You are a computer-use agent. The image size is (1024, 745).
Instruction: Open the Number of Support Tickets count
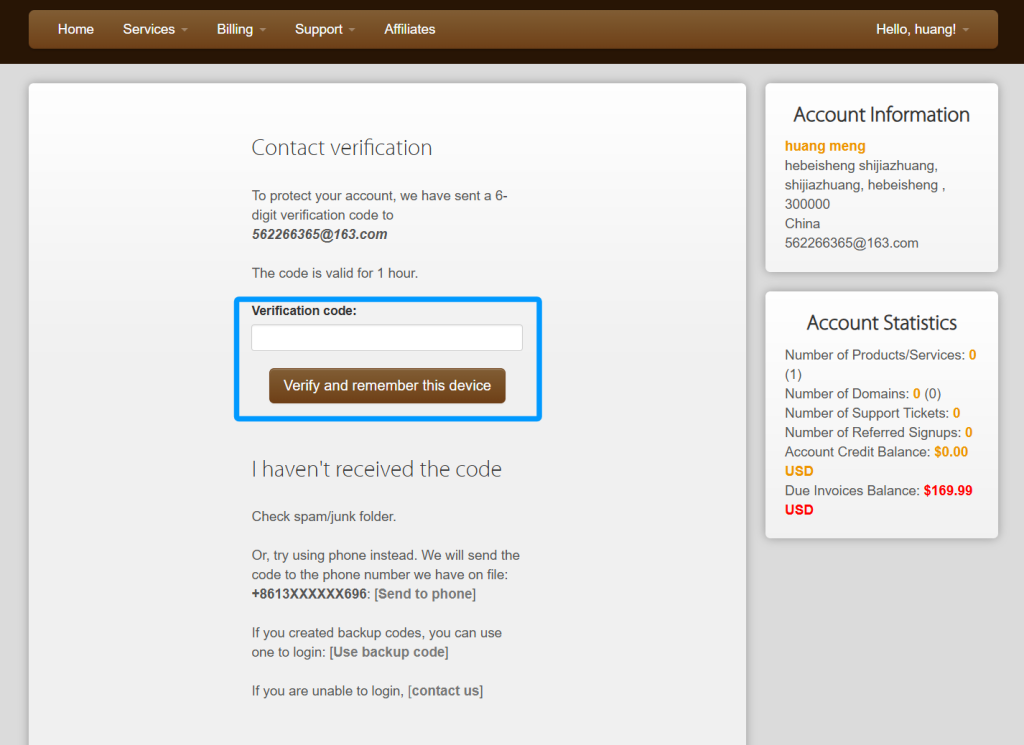pyautogui.click(x=956, y=413)
